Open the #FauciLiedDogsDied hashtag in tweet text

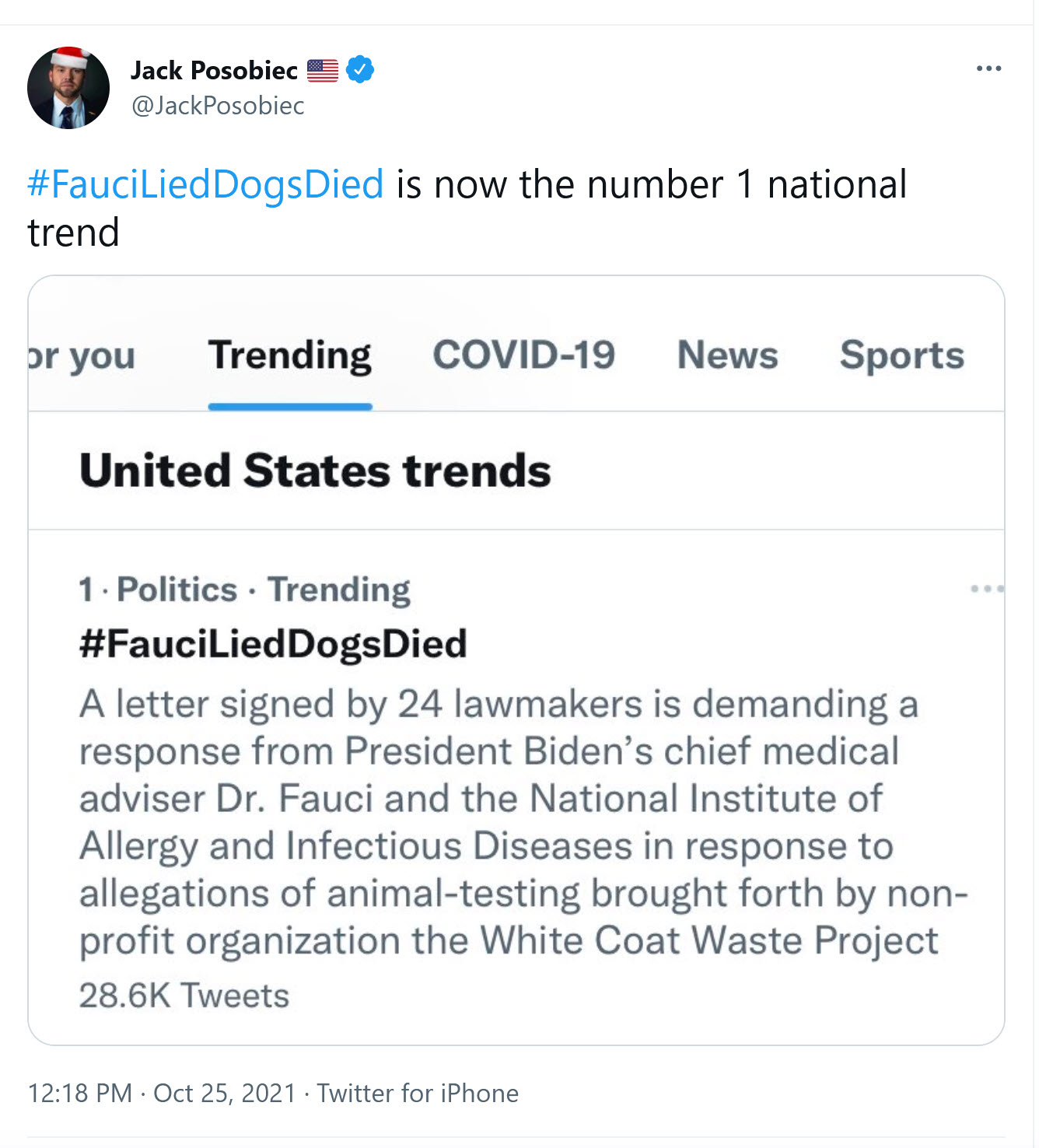tap(205, 184)
